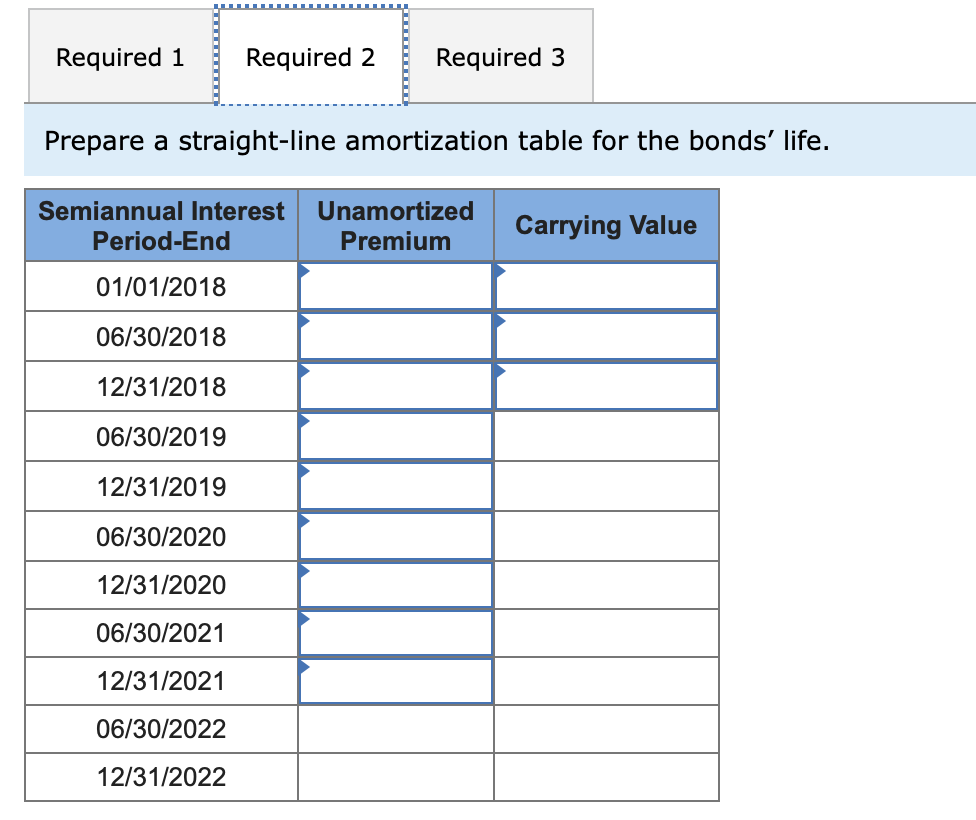This screenshot has width=976, height=820.
Task: Open the Required 3 tab
Action: 502,57
